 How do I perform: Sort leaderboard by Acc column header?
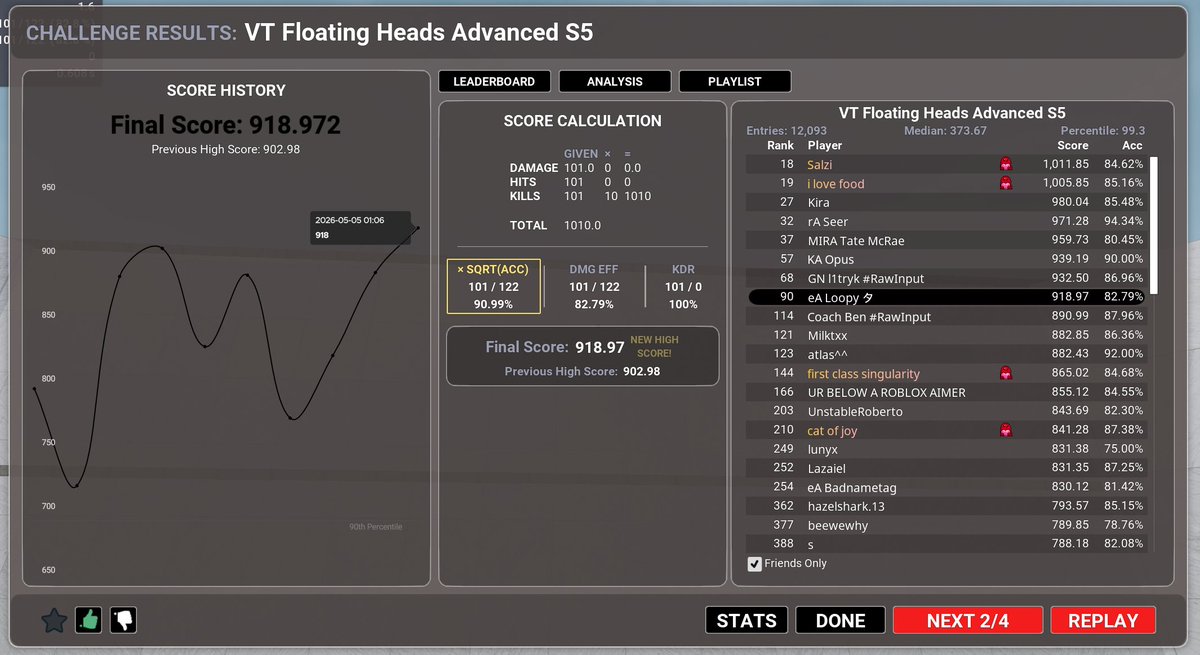click(x=1132, y=146)
